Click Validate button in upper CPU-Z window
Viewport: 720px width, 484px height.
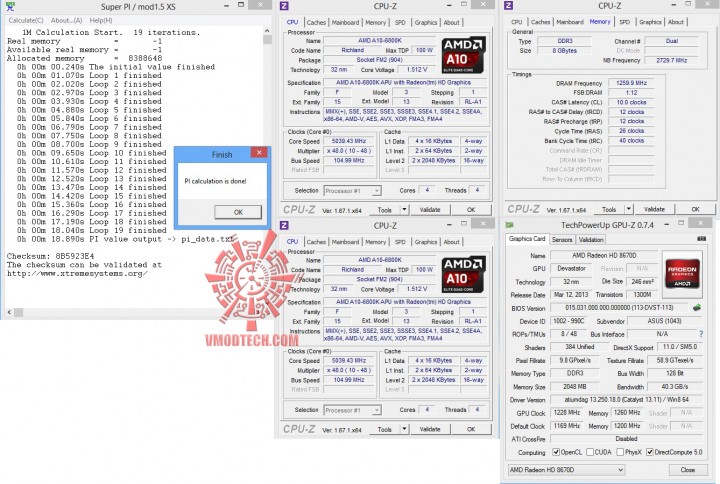[x=430, y=210]
